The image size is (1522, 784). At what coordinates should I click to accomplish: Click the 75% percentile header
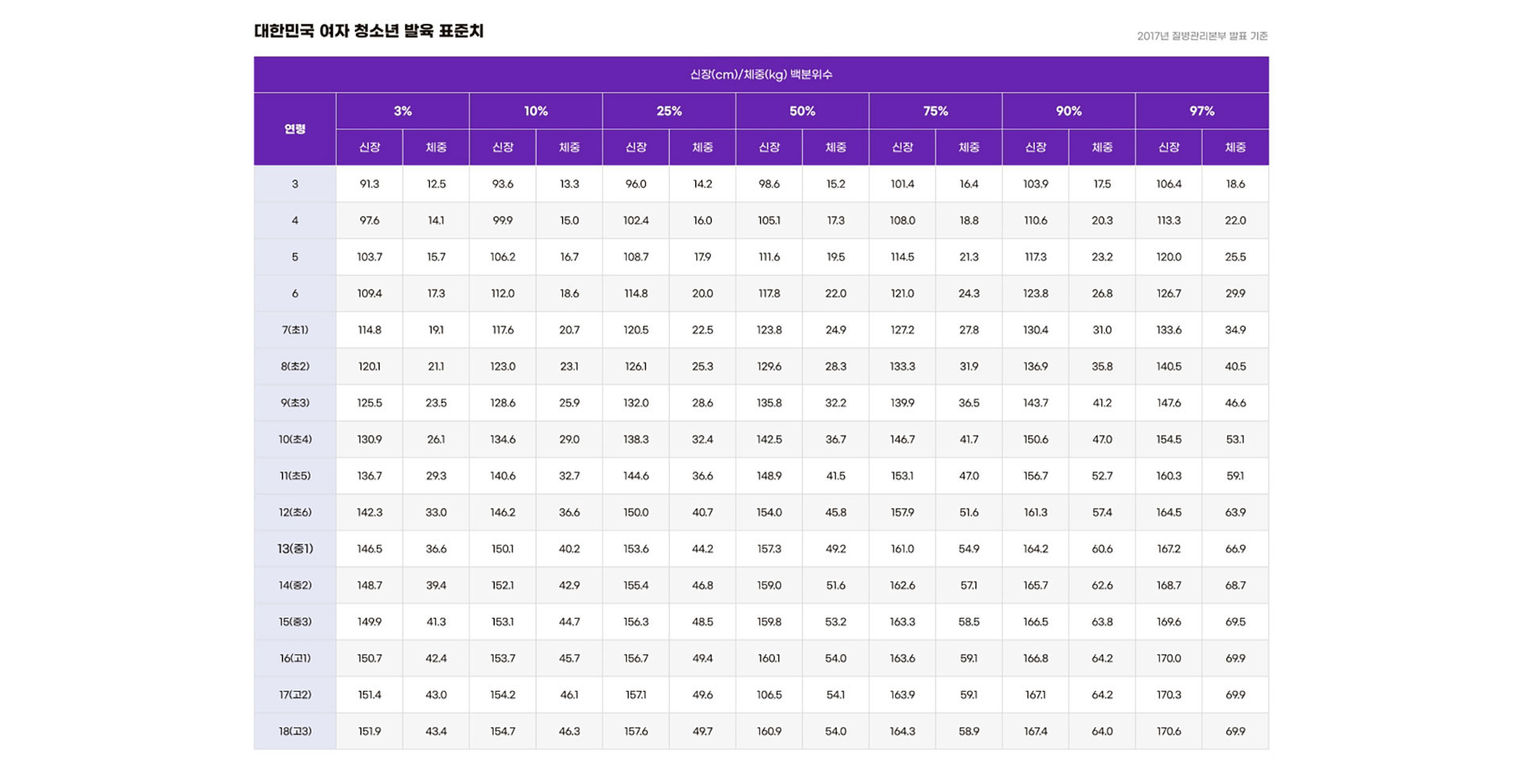pos(935,111)
